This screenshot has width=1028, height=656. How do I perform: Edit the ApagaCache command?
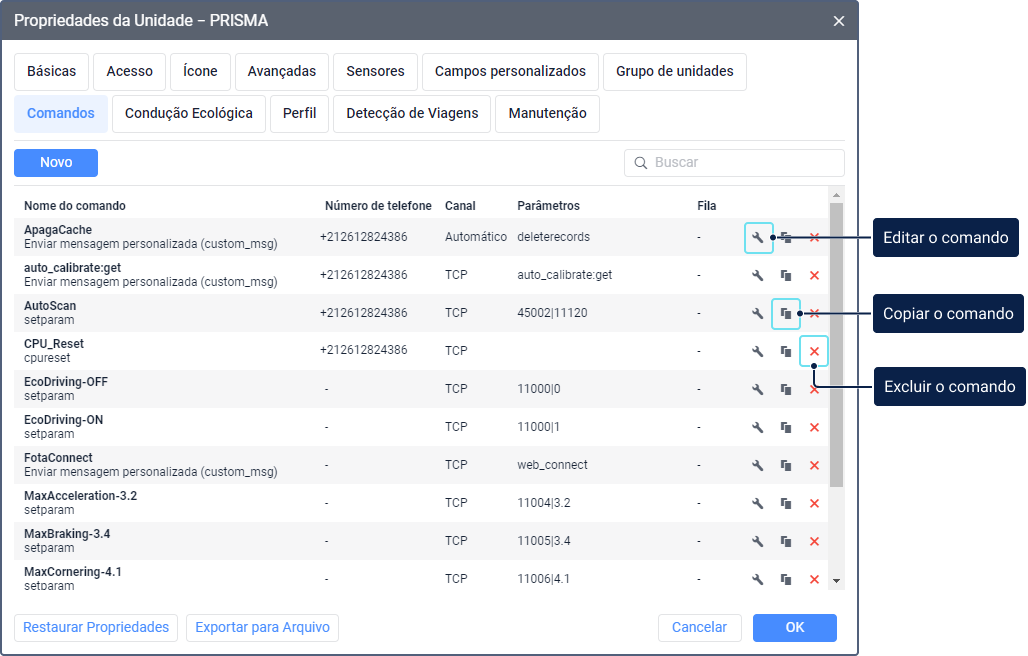[x=758, y=238]
